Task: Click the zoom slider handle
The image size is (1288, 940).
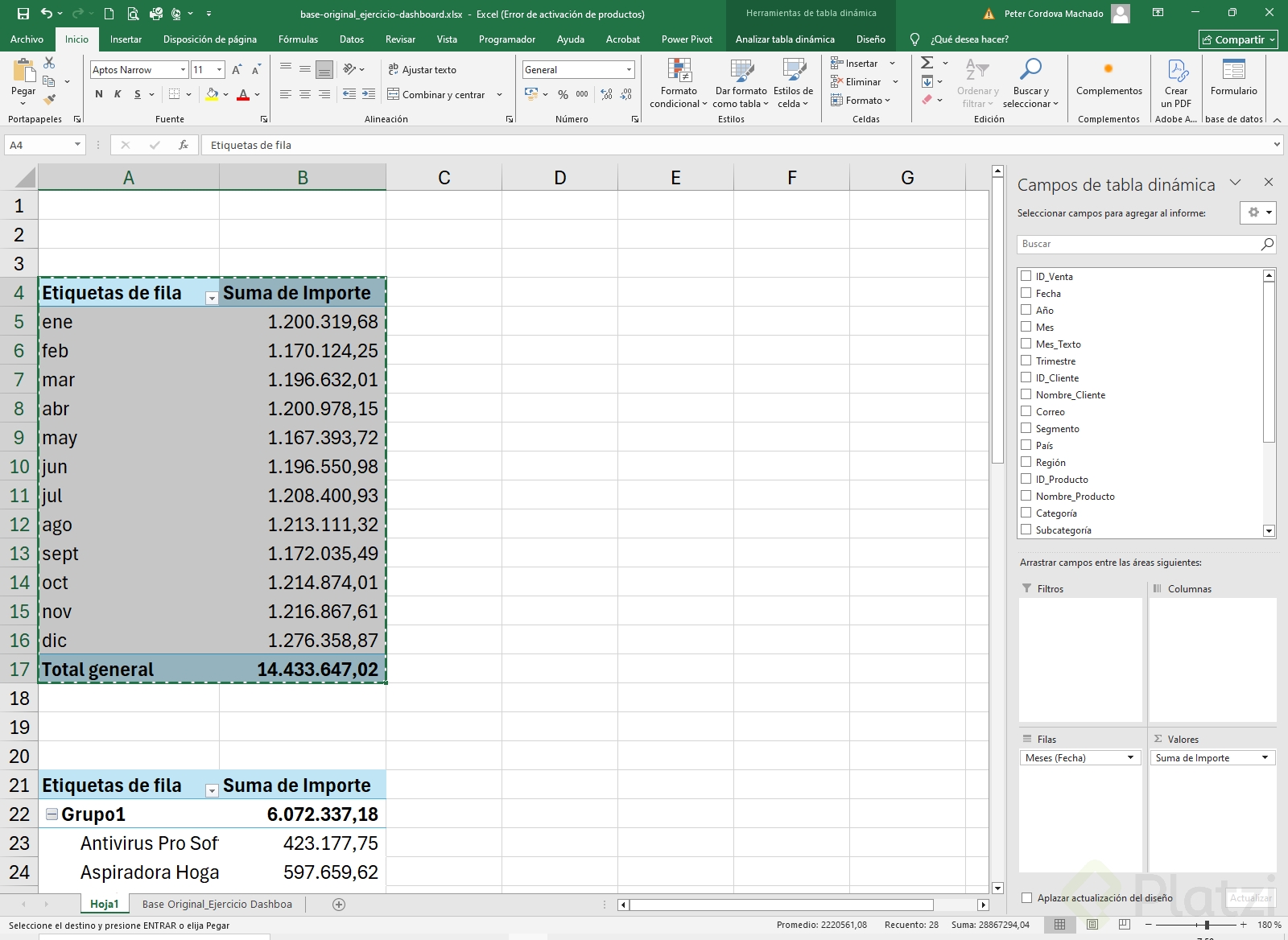Action: (x=1207, y=925)
